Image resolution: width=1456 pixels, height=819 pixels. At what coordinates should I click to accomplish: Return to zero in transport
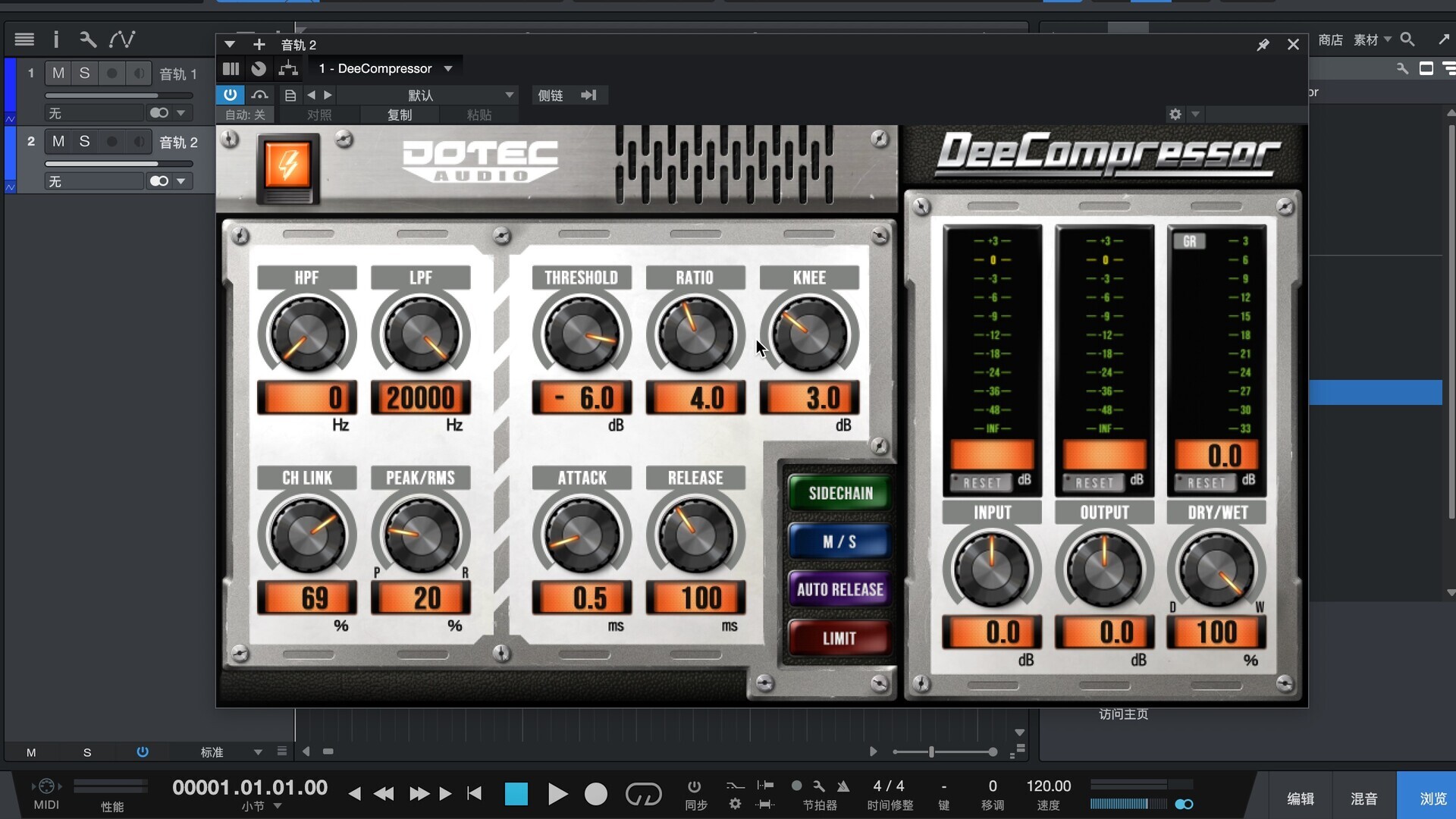click(x=474, y=794)
